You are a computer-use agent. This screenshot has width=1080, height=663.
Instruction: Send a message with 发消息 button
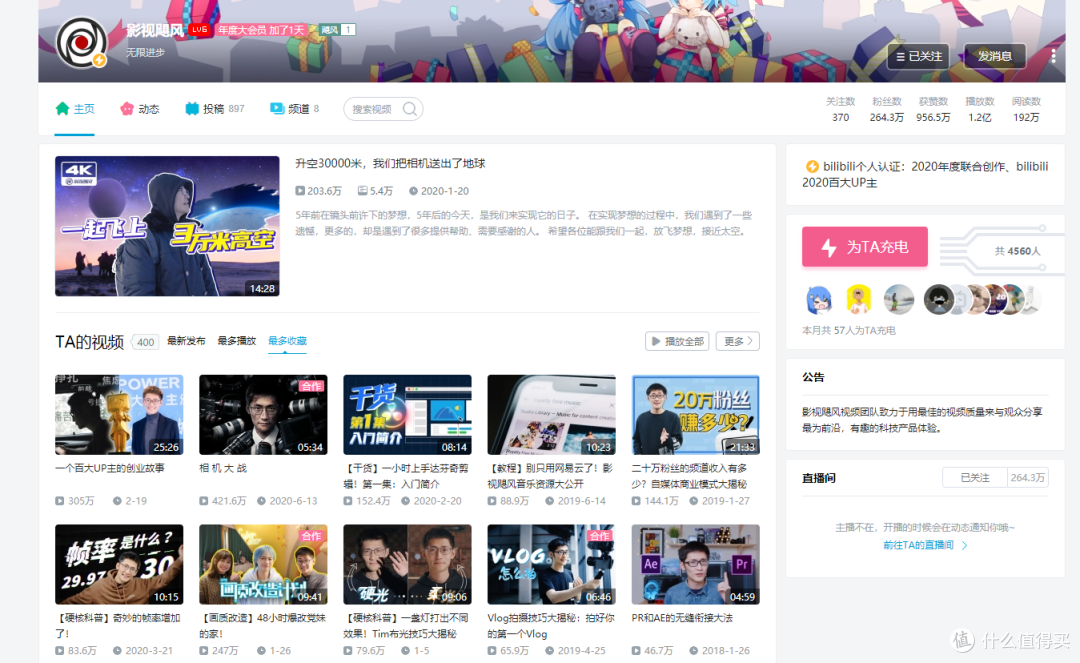click(995, 56)
